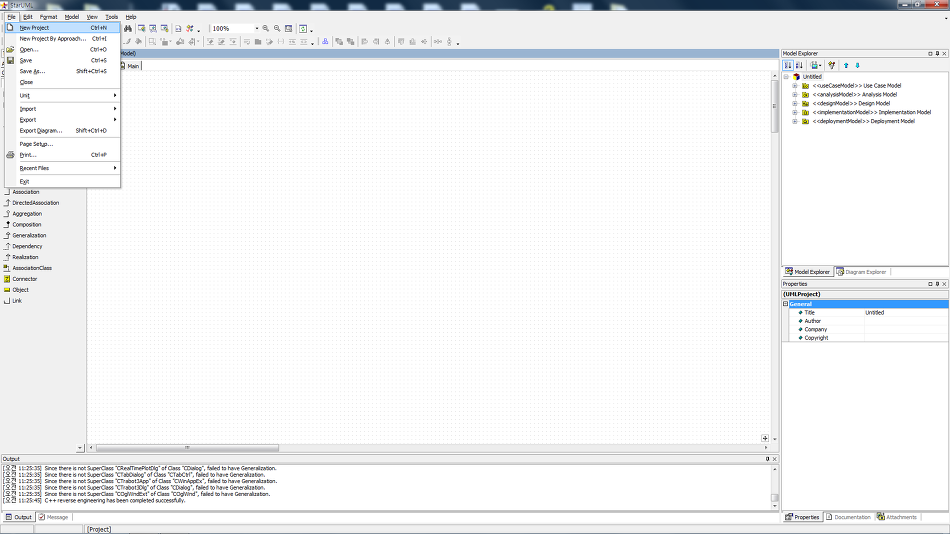Collapse the General section in Properties
The image size is (950, 534).
786,304
